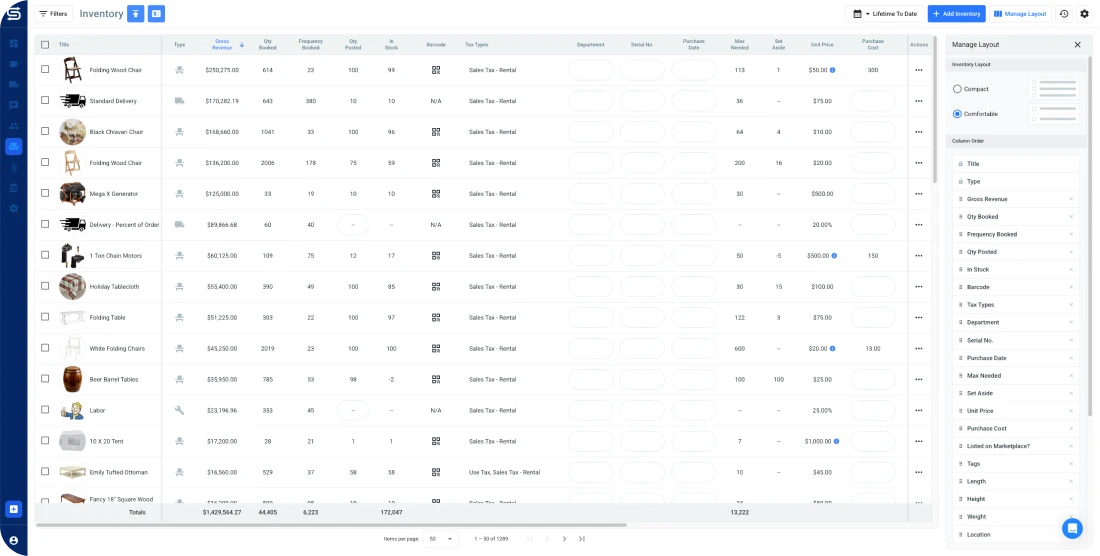1100x556 pixels.
Task: Open the Lifetime To Date dropdown
Action: point(884,14)
